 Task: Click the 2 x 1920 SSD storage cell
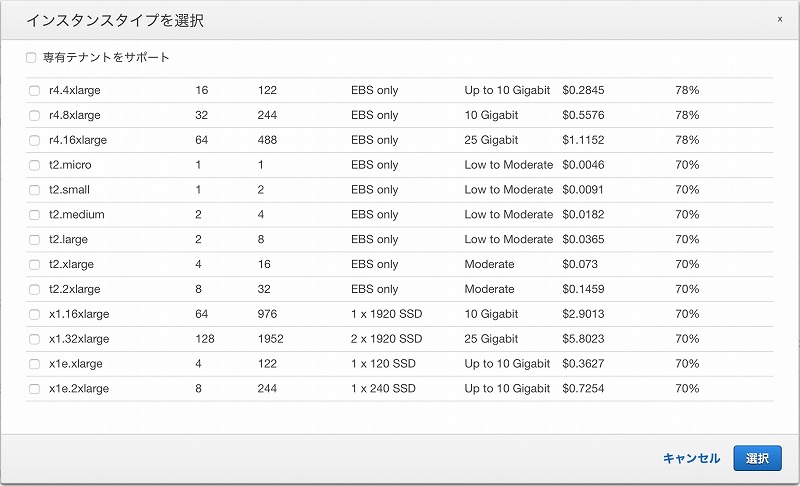386,339
